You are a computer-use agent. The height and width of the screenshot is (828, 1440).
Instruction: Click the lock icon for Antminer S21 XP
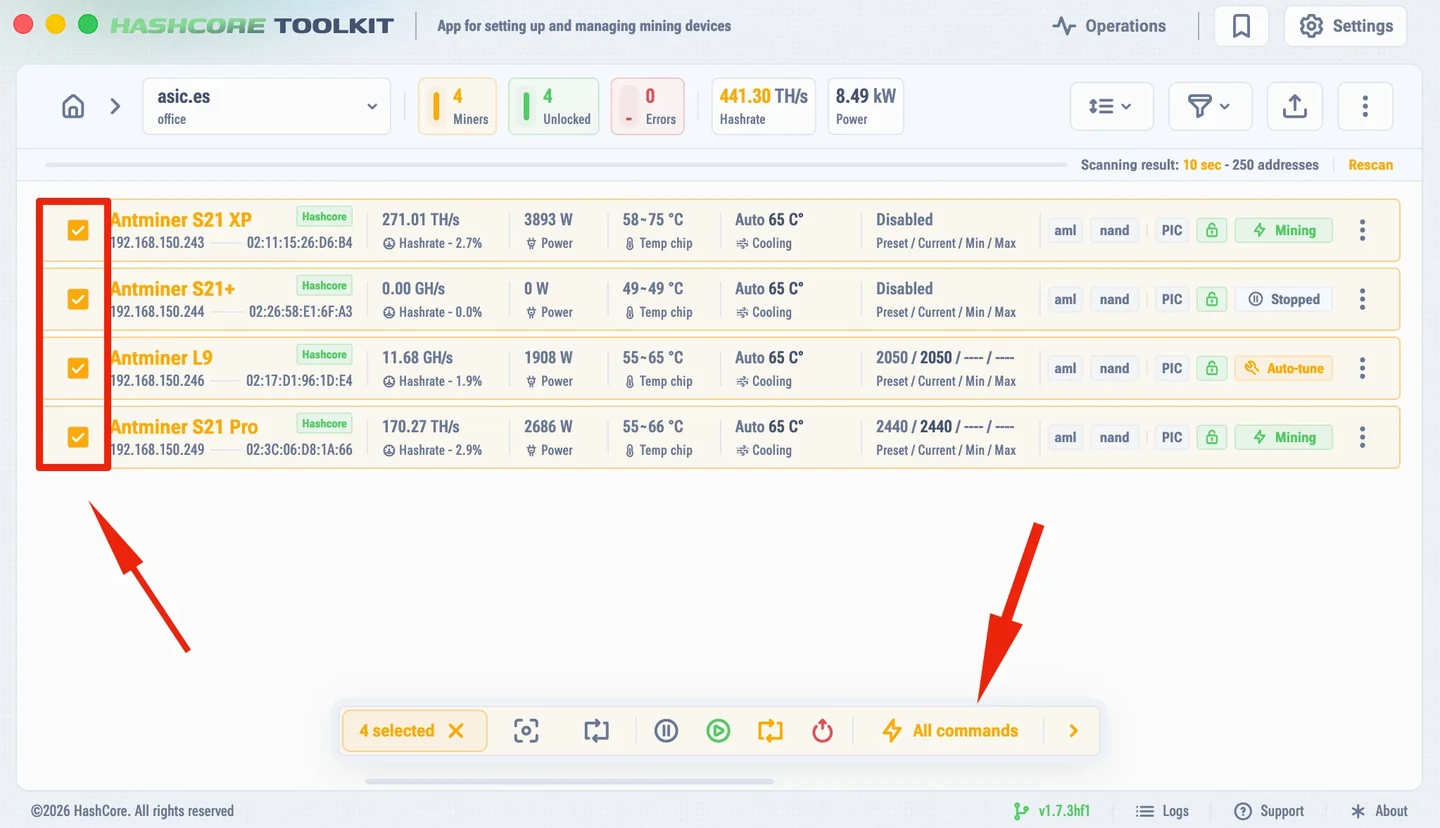click(x=1212, y=230)
